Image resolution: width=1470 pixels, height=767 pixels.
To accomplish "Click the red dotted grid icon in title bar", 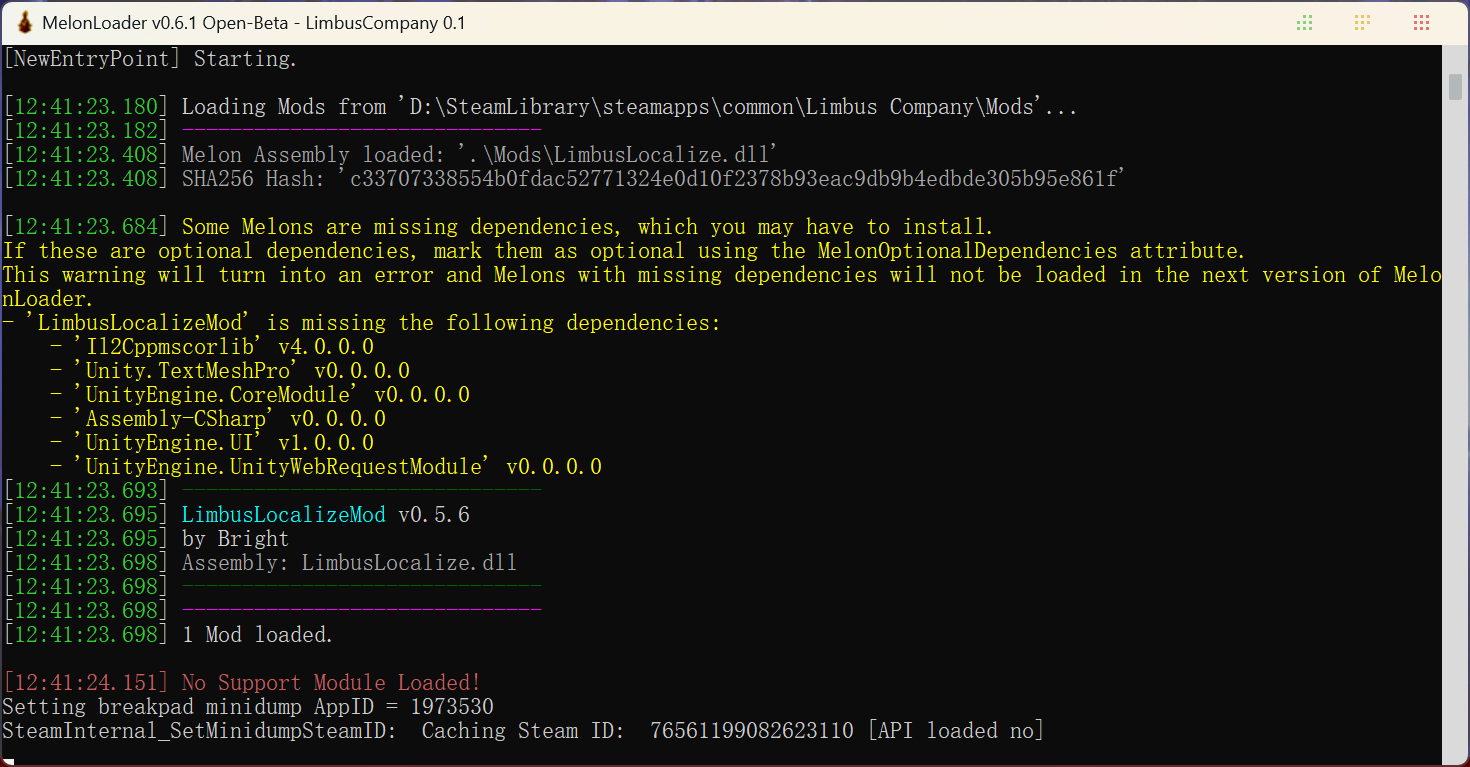I will [1421, 22].
